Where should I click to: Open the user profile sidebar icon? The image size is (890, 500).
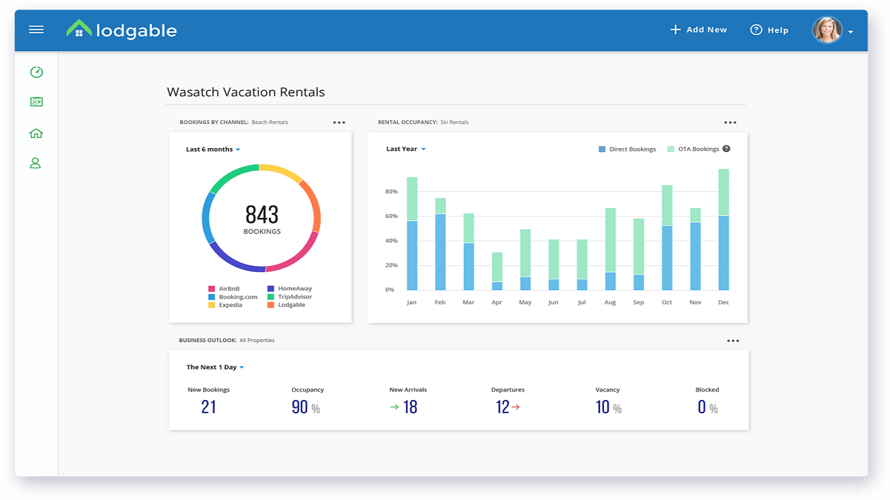pos(35,163)
